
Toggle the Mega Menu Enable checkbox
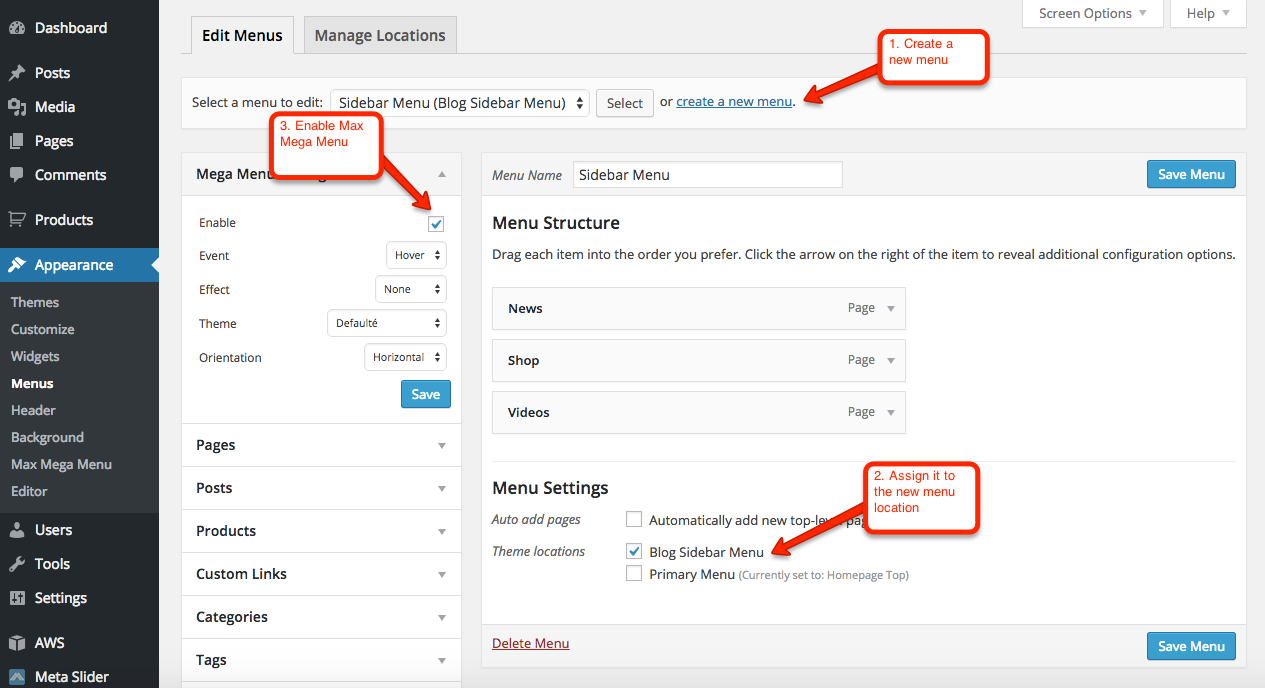pyautogui.click(x=436, y=224)
